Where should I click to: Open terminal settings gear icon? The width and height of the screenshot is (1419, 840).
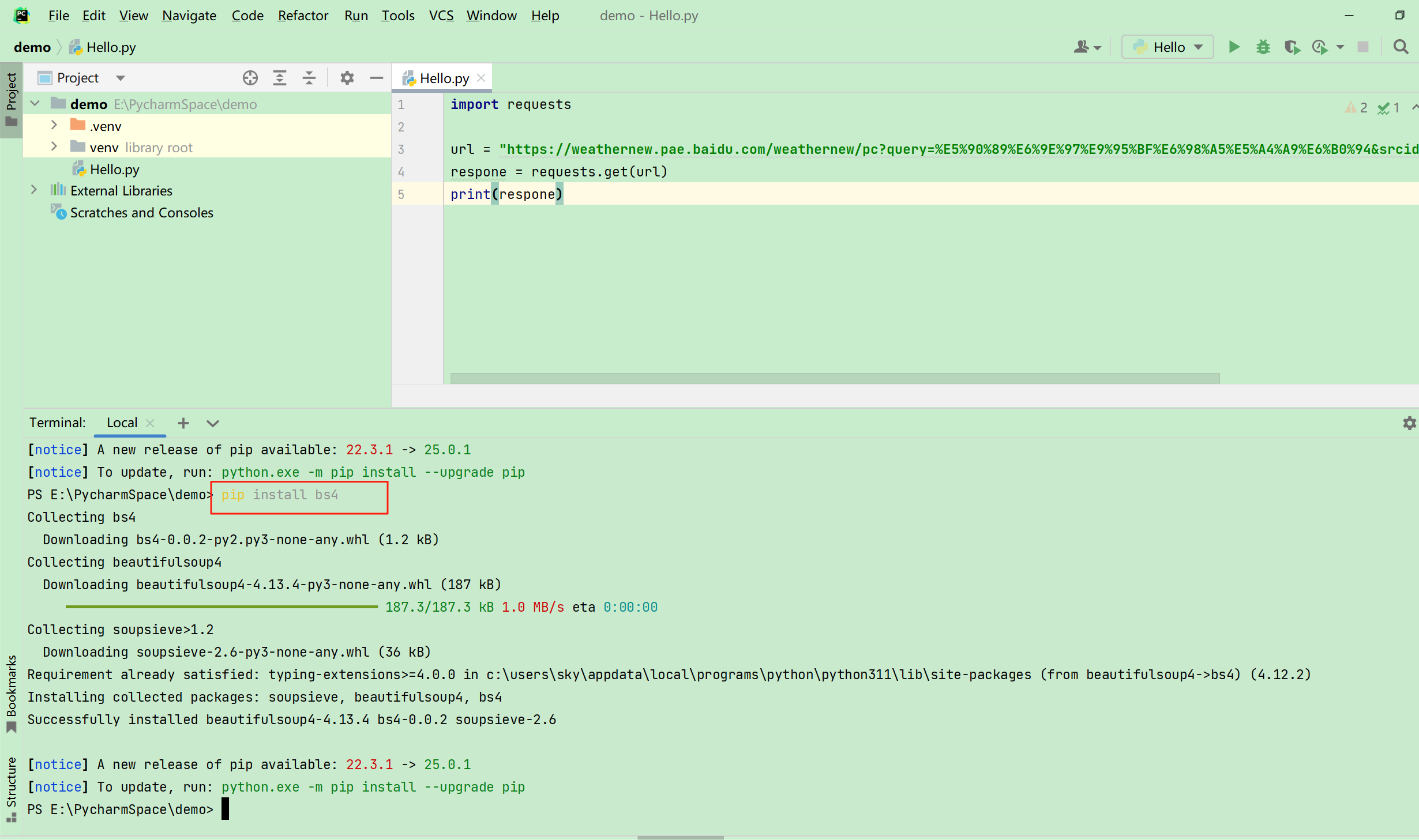1409,423
